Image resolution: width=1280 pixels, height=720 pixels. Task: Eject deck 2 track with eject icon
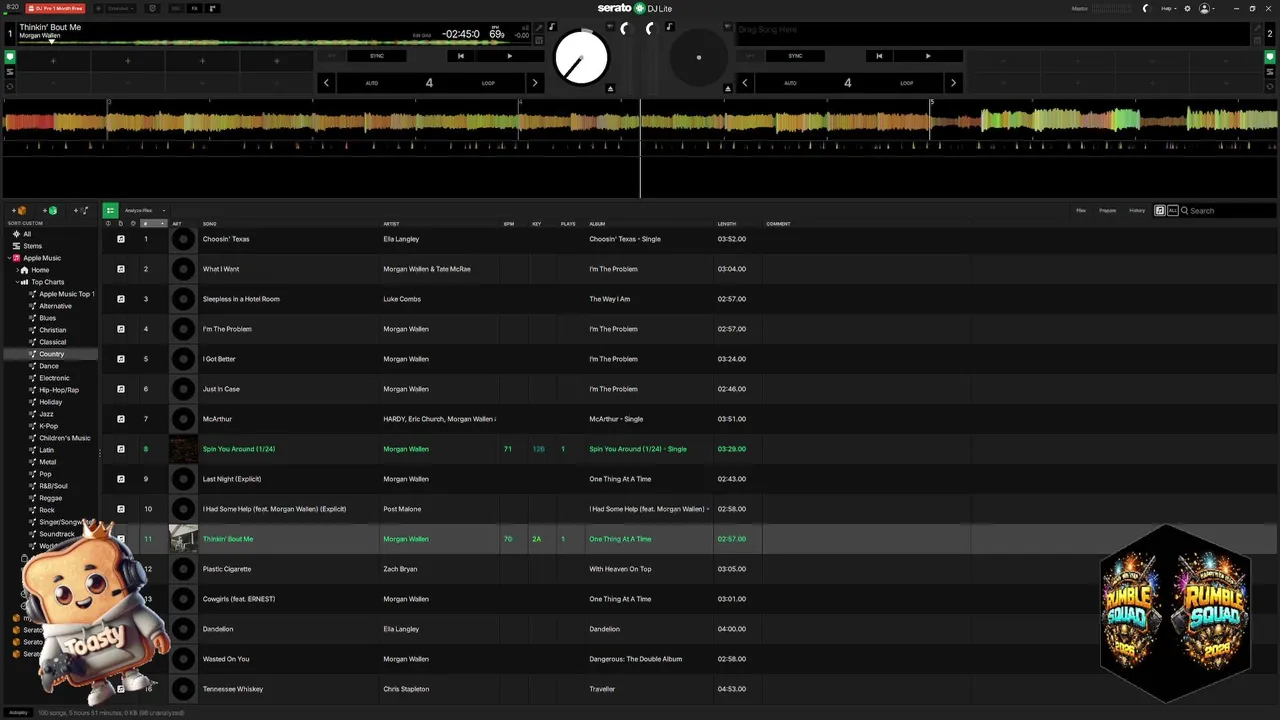[x=728, y=88]
